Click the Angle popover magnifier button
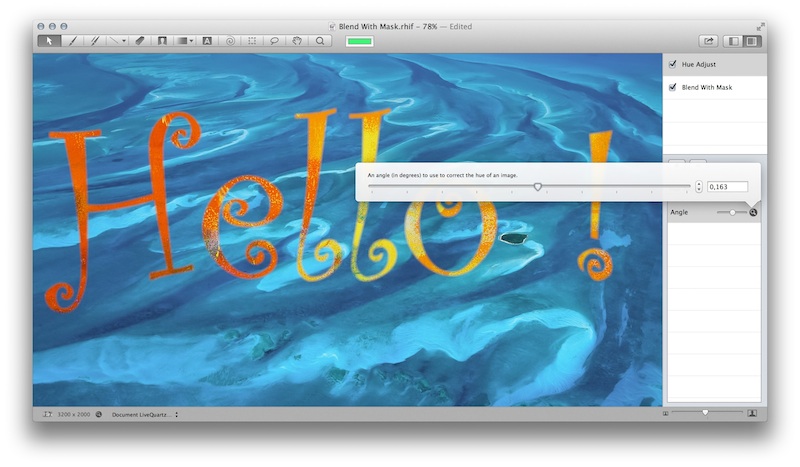800x467 pixels. tap(753, 212)
